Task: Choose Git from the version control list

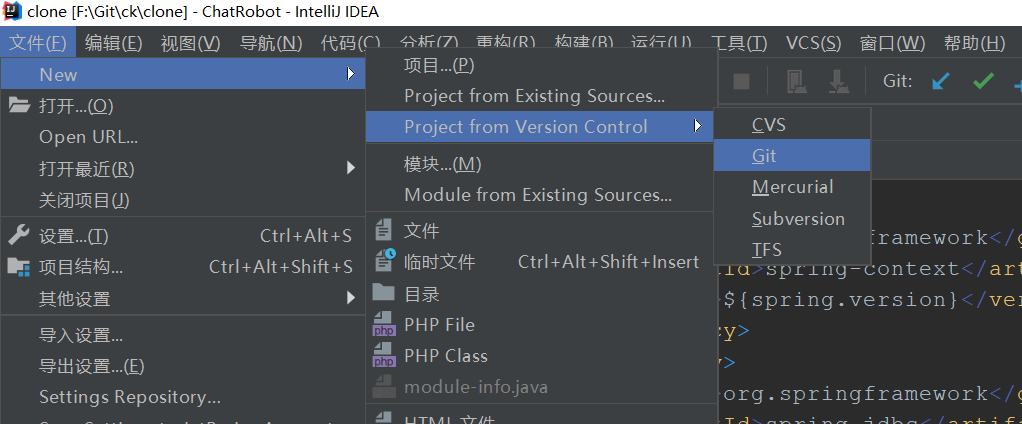Action: 764,156
